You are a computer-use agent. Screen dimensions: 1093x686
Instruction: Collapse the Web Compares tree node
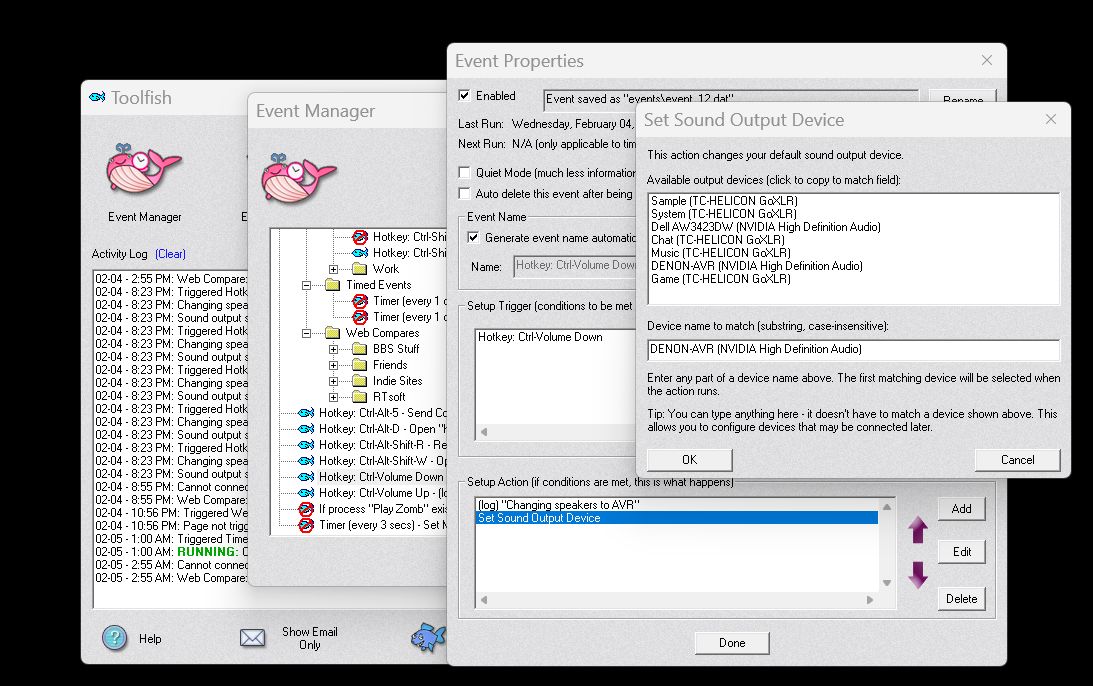(x=306, y=333)
